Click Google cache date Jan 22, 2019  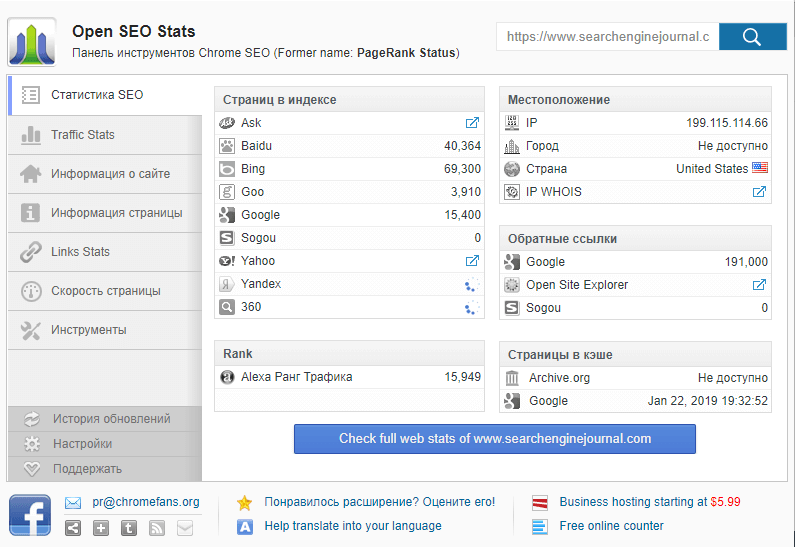click(707, 400)
